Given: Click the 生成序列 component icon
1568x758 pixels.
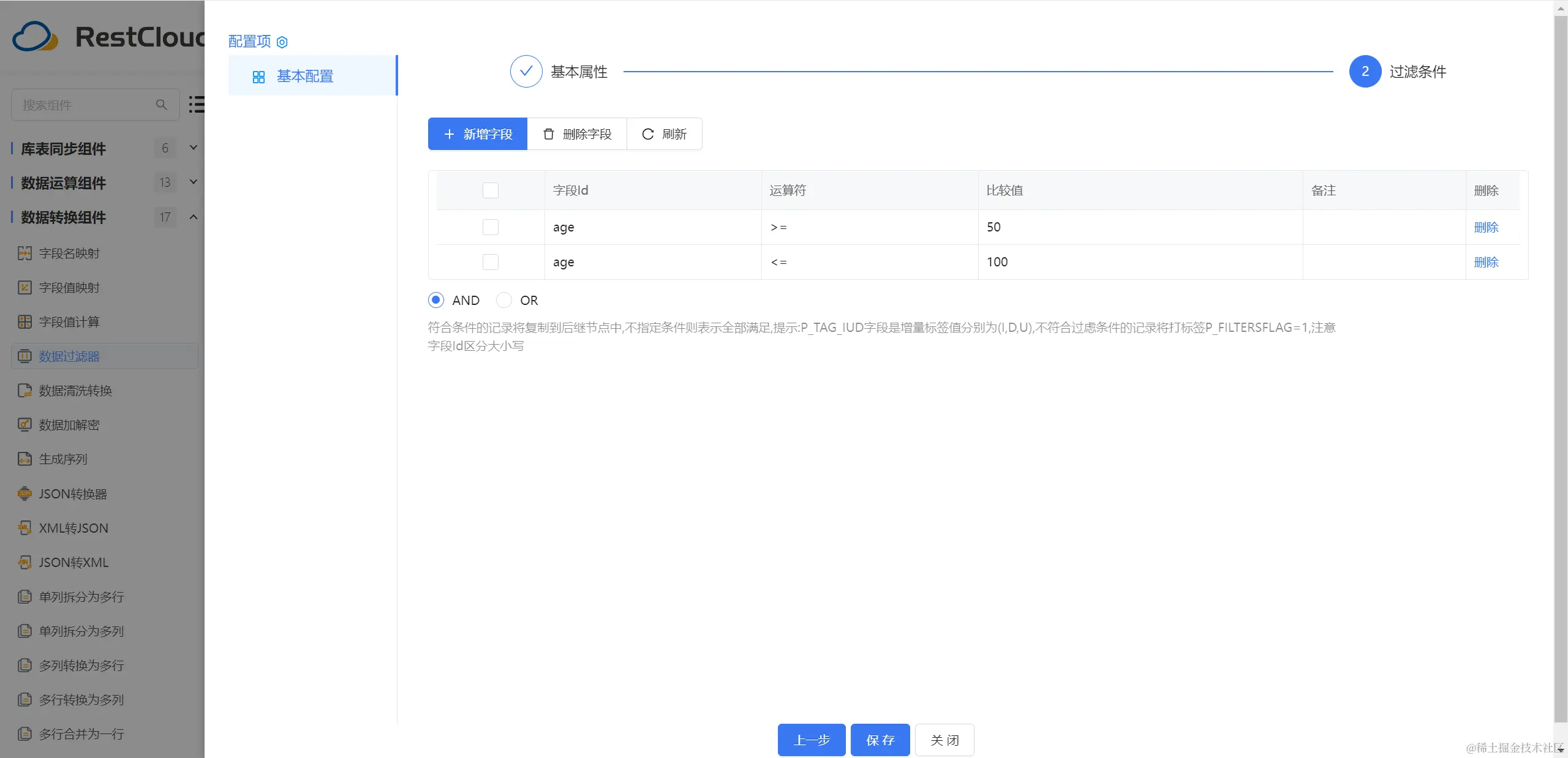Looking at the screenshot, I should (x=24, y=459).
